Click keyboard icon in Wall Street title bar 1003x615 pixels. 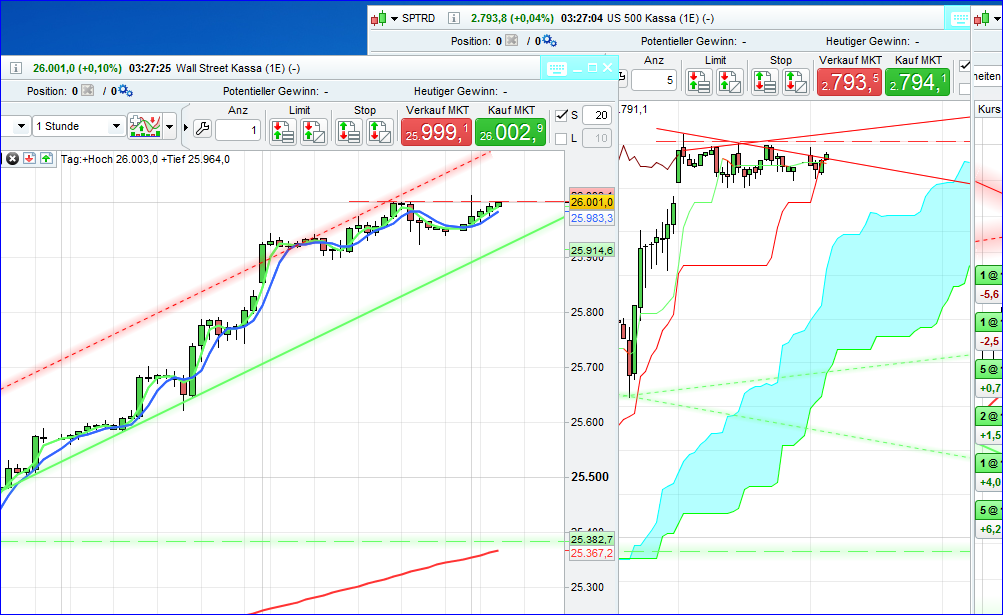pyautogui.click(x=556, y=68)
